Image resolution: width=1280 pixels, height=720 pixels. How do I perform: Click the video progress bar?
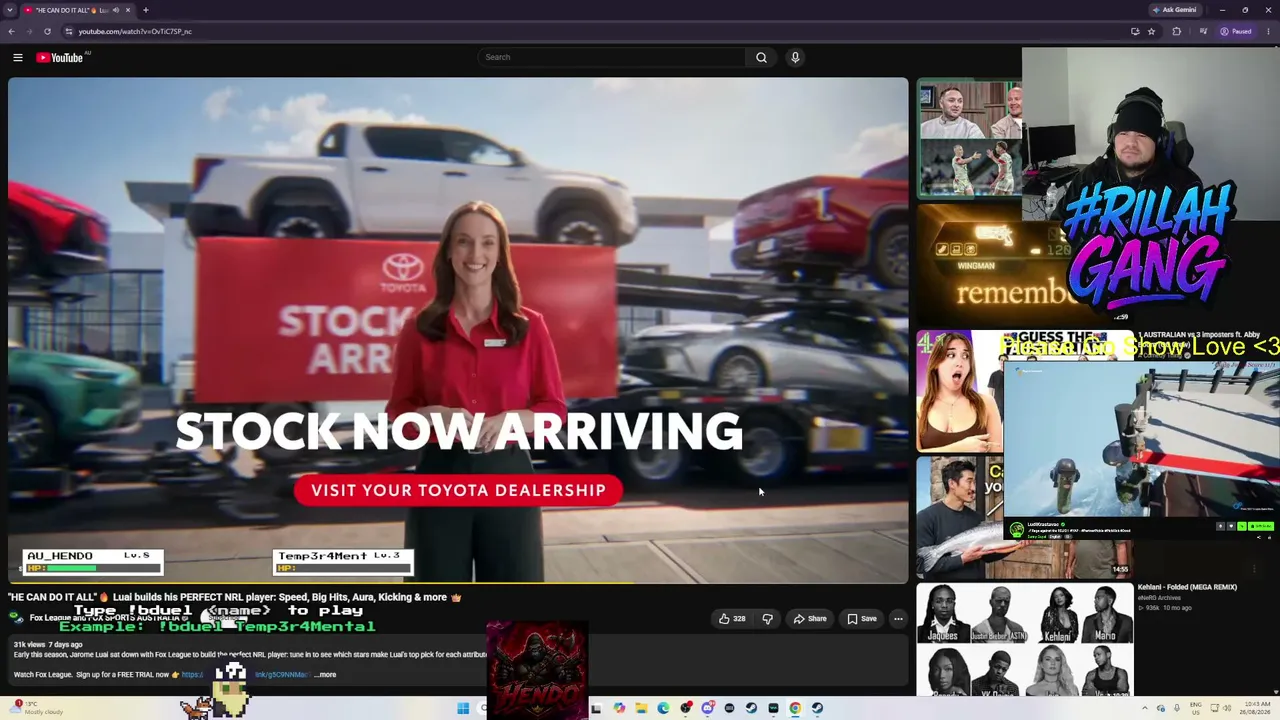click(x=458, y=581)
